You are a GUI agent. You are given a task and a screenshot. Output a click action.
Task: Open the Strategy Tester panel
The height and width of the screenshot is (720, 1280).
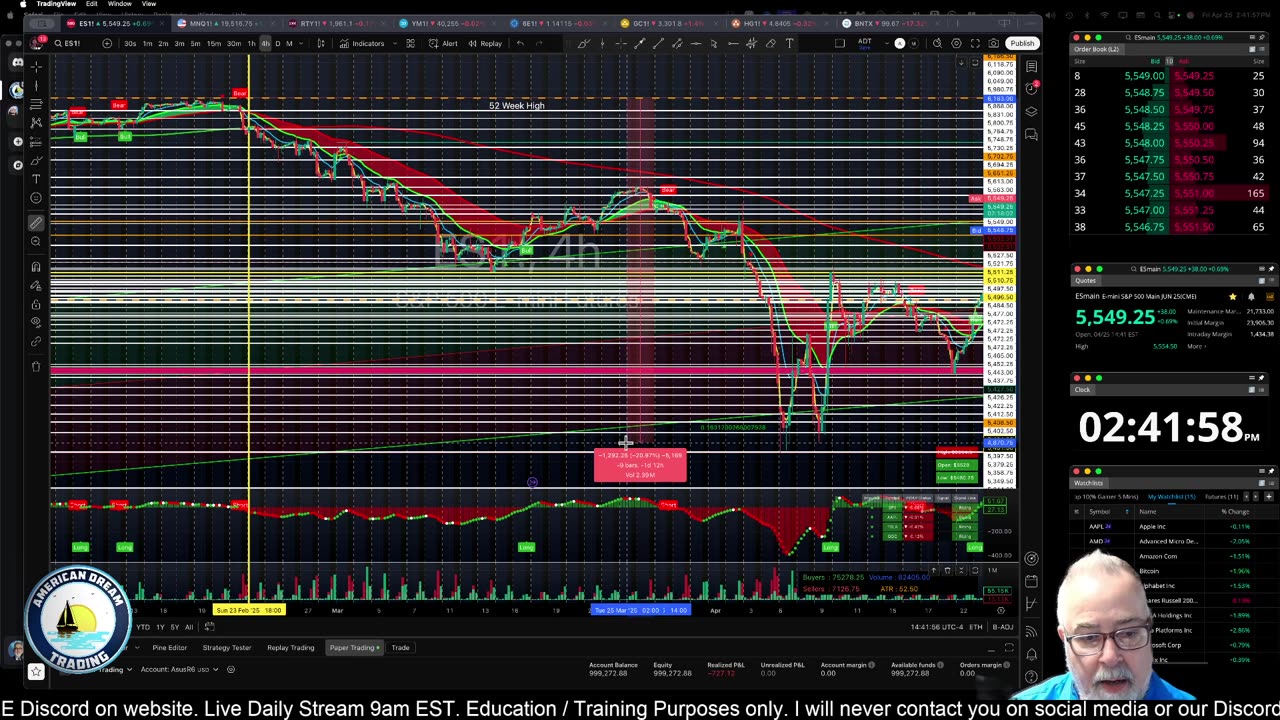pos(227,647)
